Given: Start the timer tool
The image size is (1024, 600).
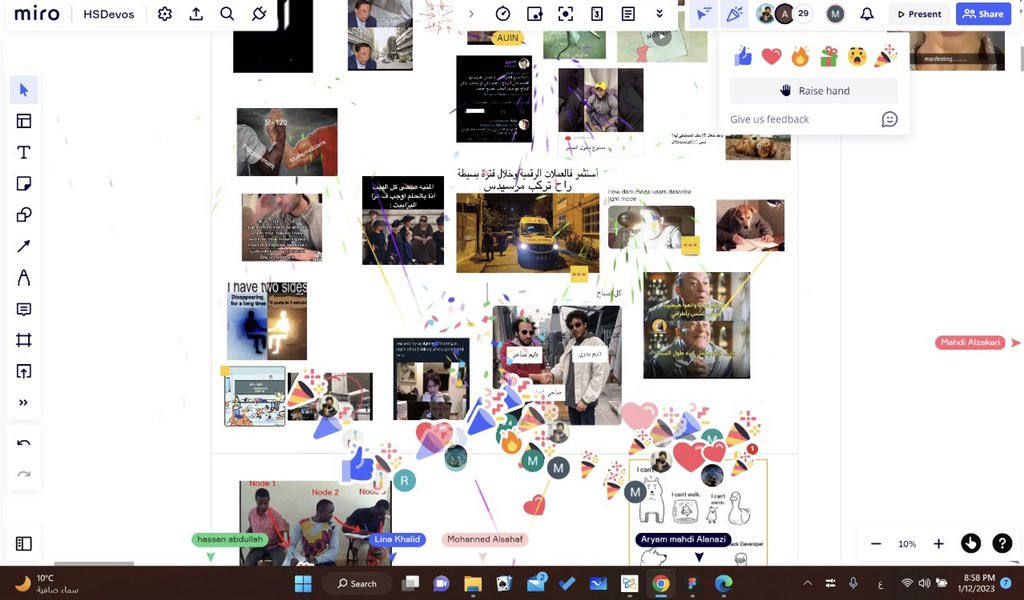Looking at the screenshot, I should pyautogui.click(x=503, y=14).
